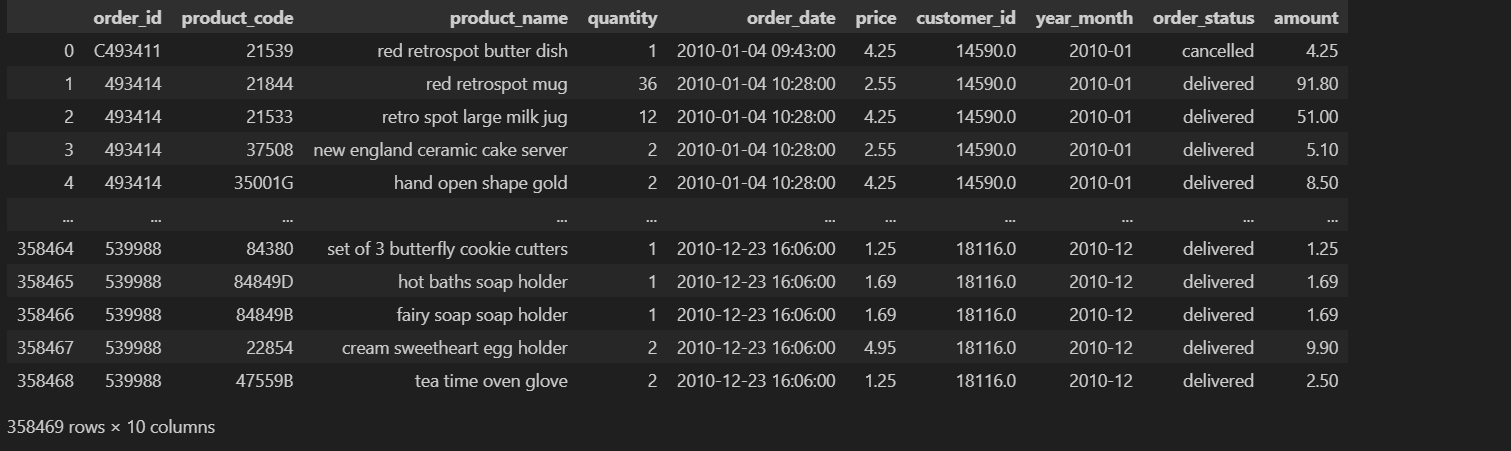Click the order_status column header
The image size is (1511, 451).
tap(1203, 18)
